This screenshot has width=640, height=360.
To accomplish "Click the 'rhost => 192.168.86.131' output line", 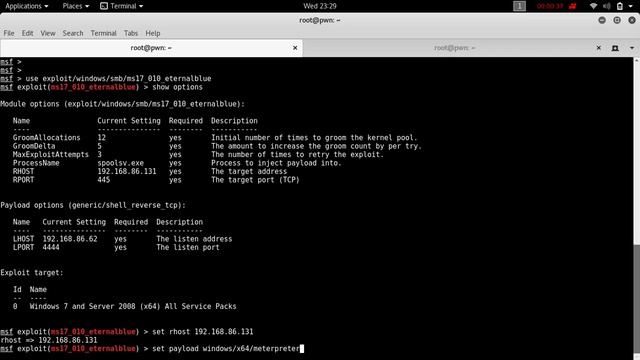I will (49, 340).
